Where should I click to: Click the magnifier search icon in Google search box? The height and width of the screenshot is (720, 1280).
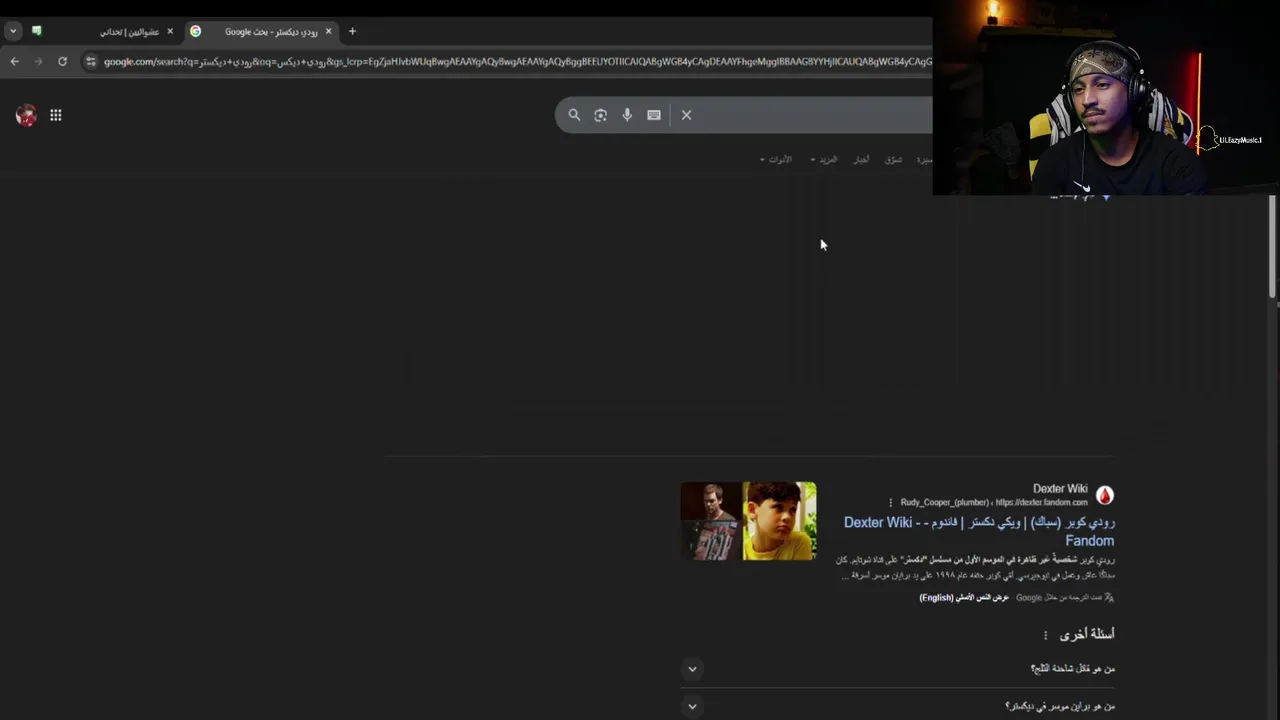pos(574,115)
